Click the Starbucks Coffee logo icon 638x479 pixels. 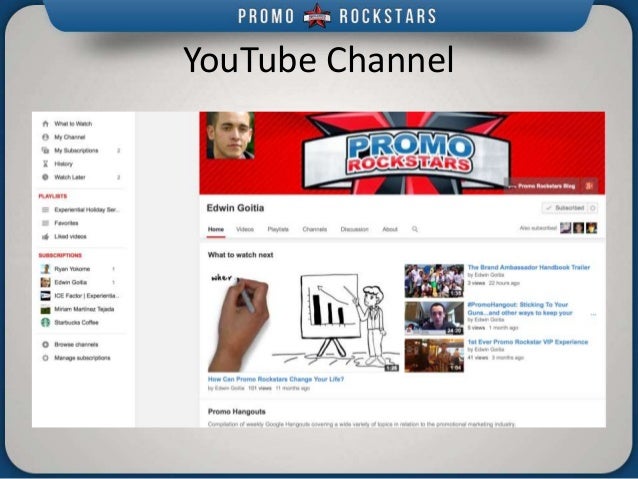coord(45,323)
